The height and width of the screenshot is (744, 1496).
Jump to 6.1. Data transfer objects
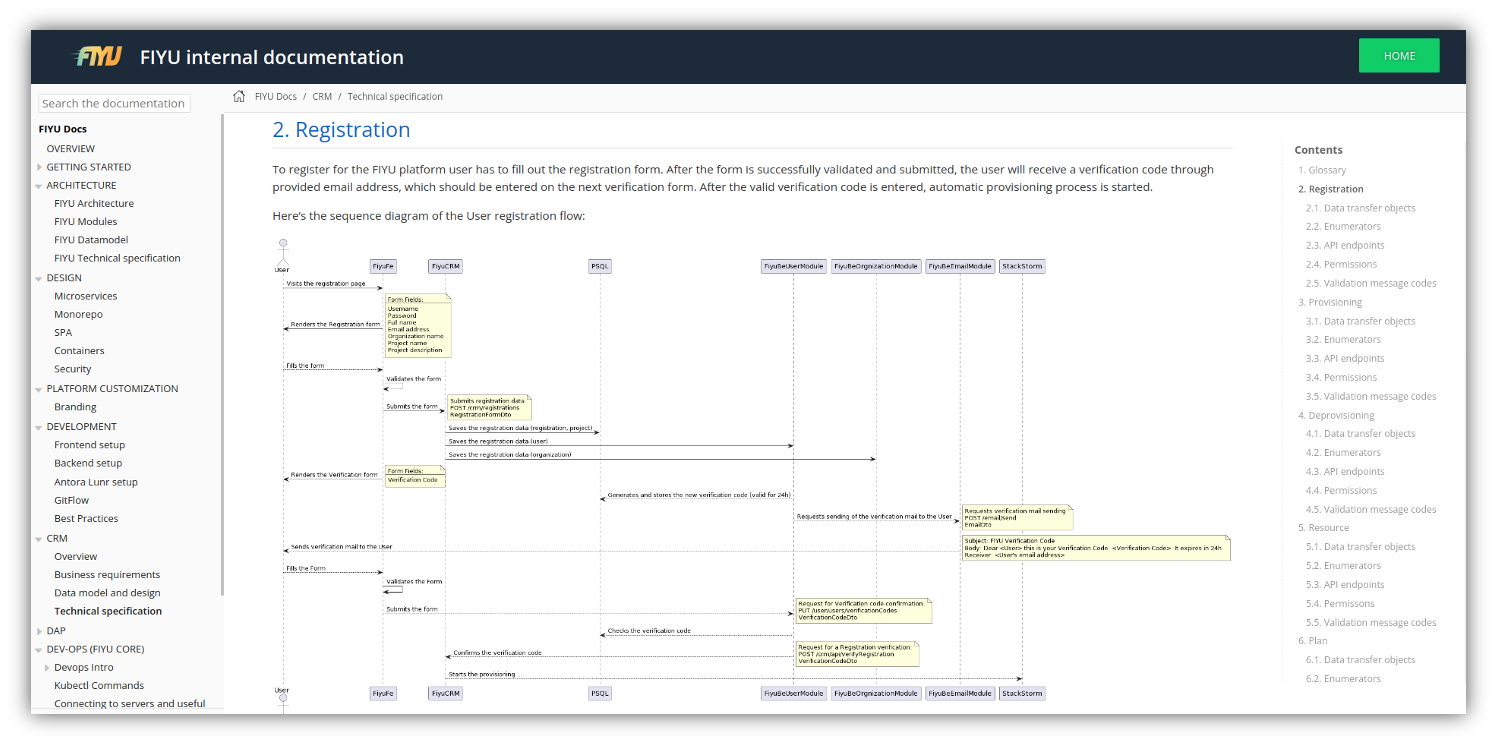[x=1360, y=660]
